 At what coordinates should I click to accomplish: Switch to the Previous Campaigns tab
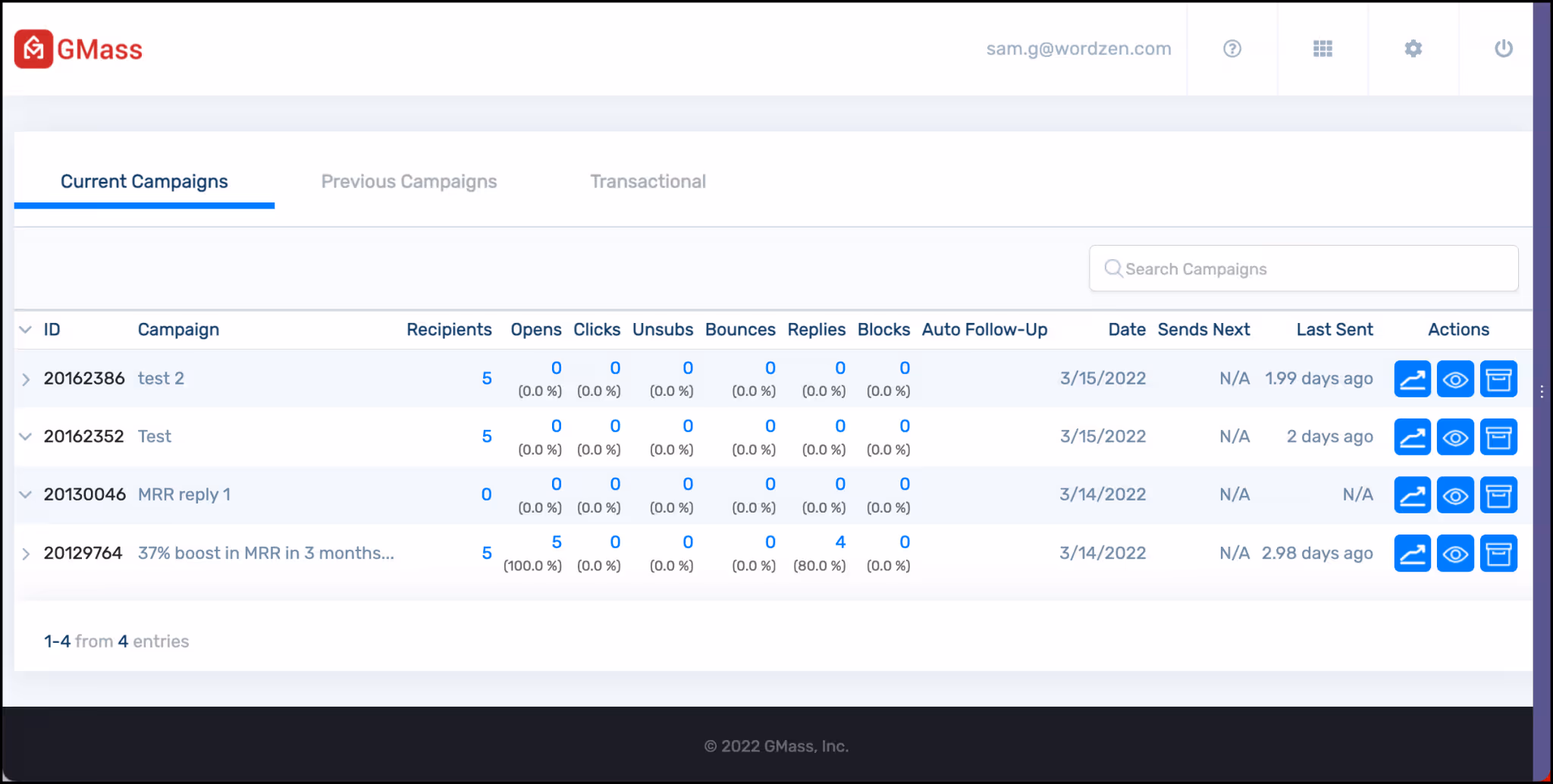(409, 181)
